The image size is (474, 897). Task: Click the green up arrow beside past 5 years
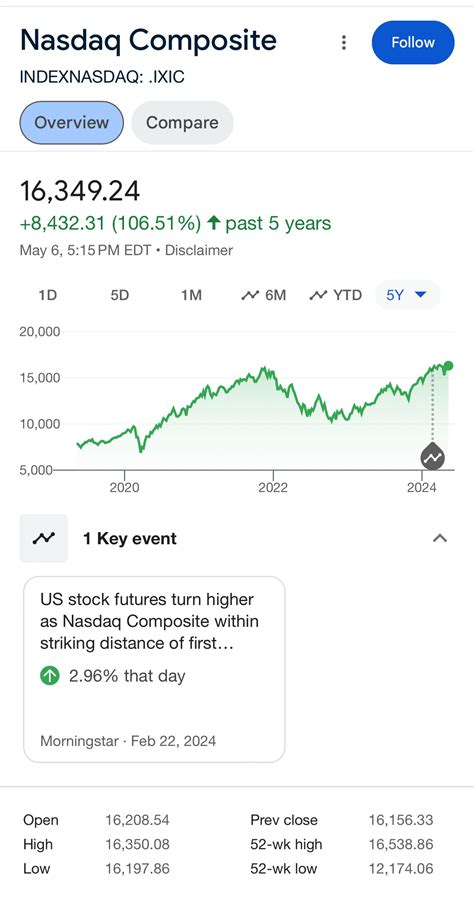pos(213,223)
